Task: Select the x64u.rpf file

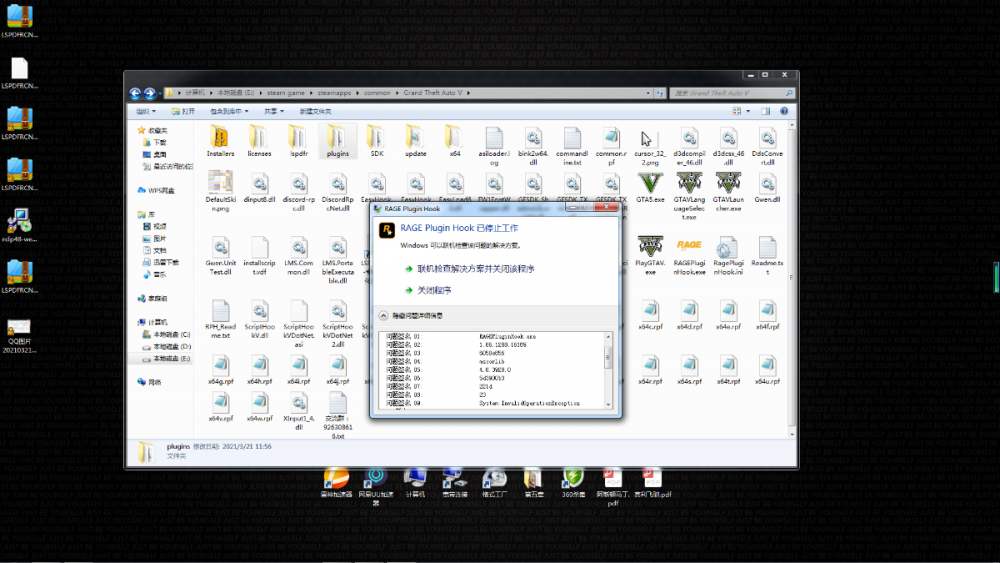Action: [767, 370]
